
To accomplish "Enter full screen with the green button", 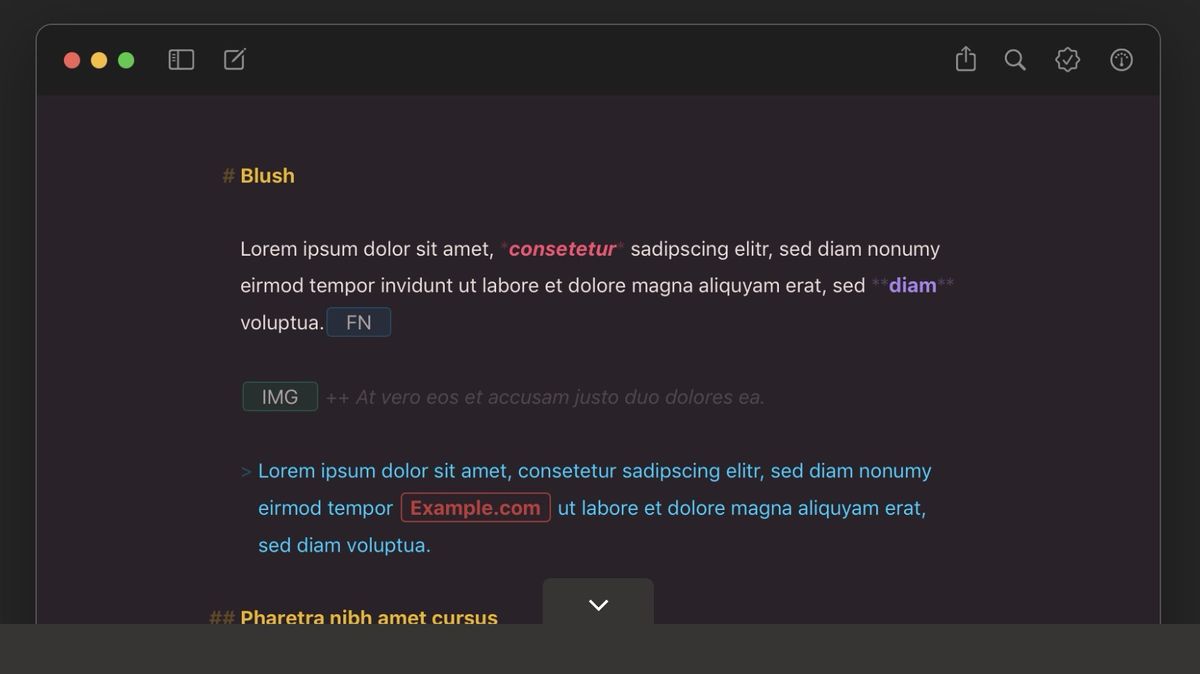I will [126, 60].
